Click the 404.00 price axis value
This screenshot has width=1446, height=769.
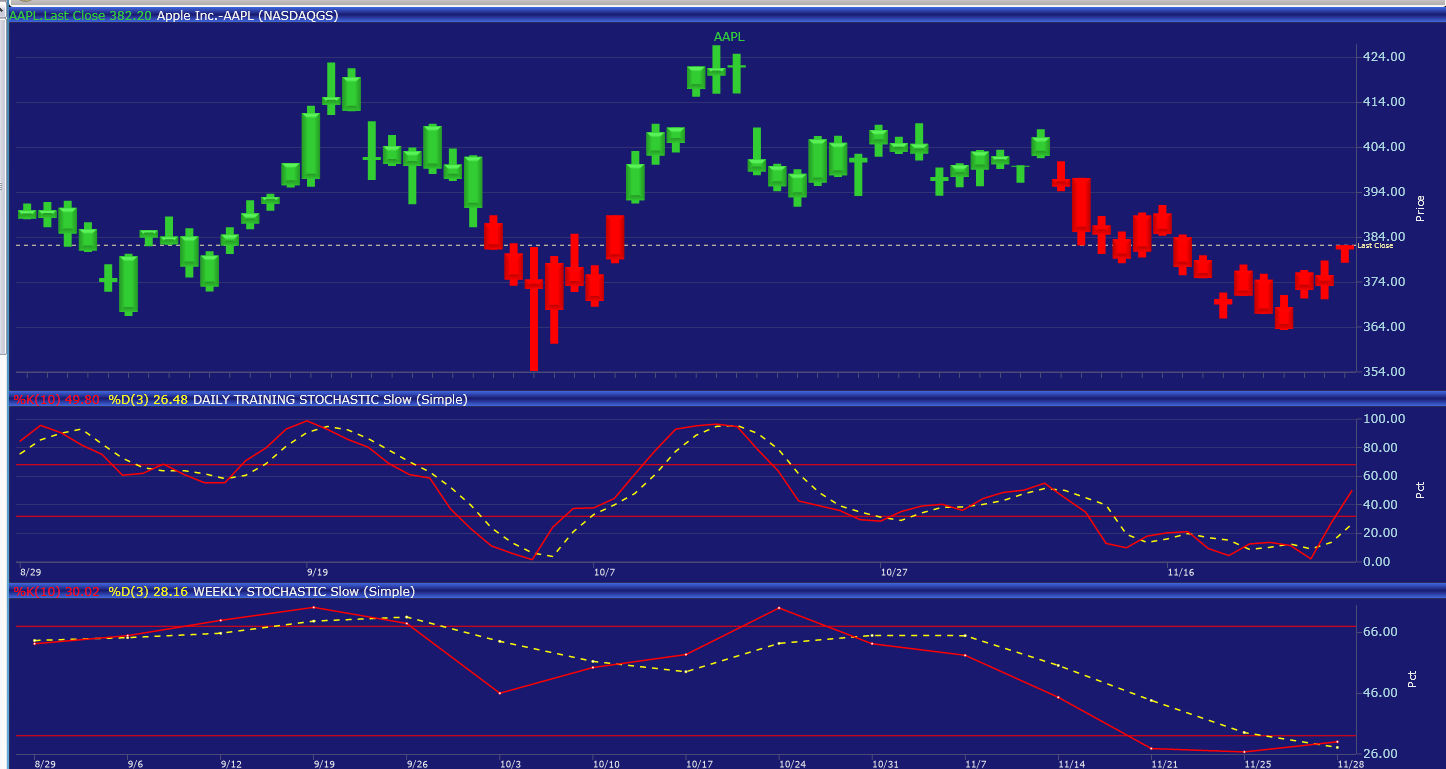click(x=1385, y=147)
